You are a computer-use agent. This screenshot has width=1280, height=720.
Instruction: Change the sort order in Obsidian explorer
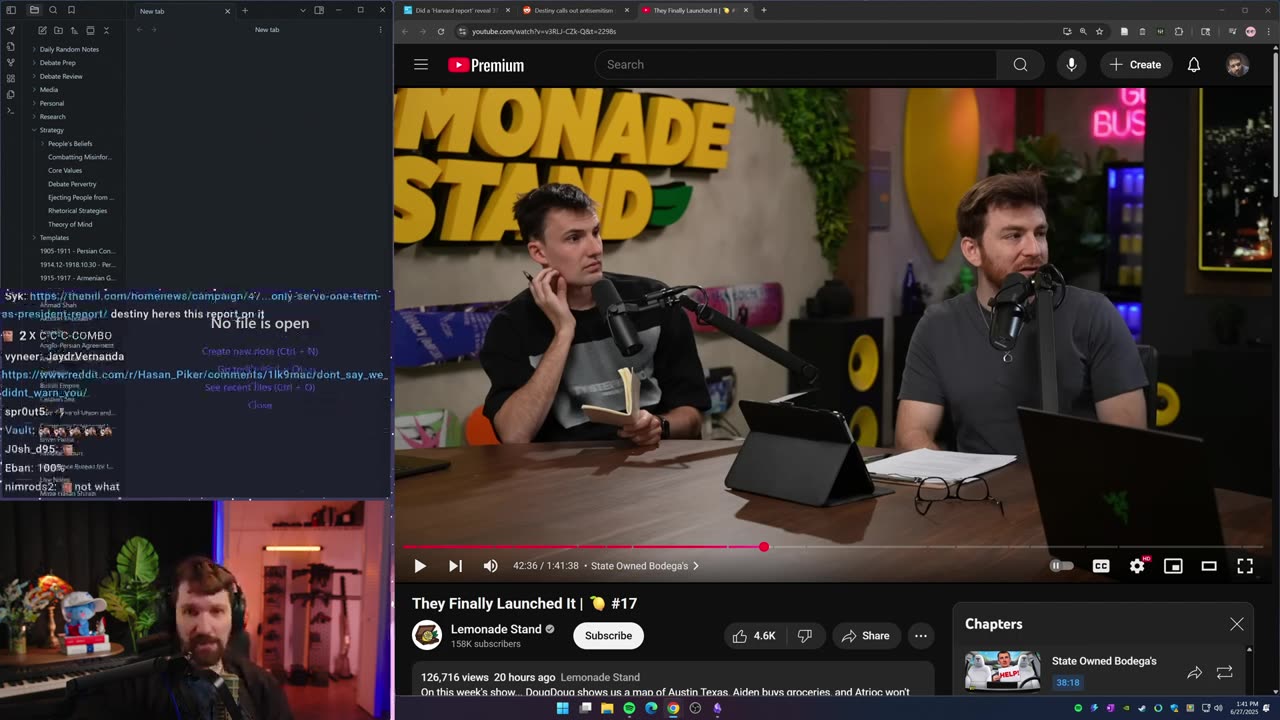[x=74, y=30]
